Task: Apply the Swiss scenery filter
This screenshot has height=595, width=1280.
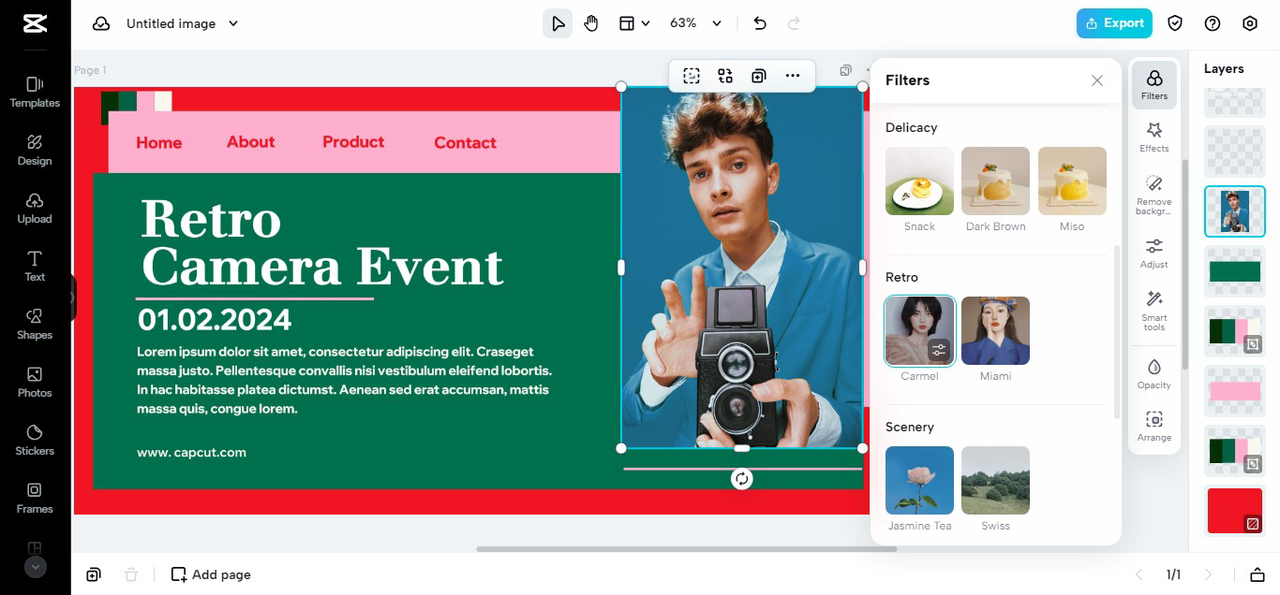Action: coord(996,480)
